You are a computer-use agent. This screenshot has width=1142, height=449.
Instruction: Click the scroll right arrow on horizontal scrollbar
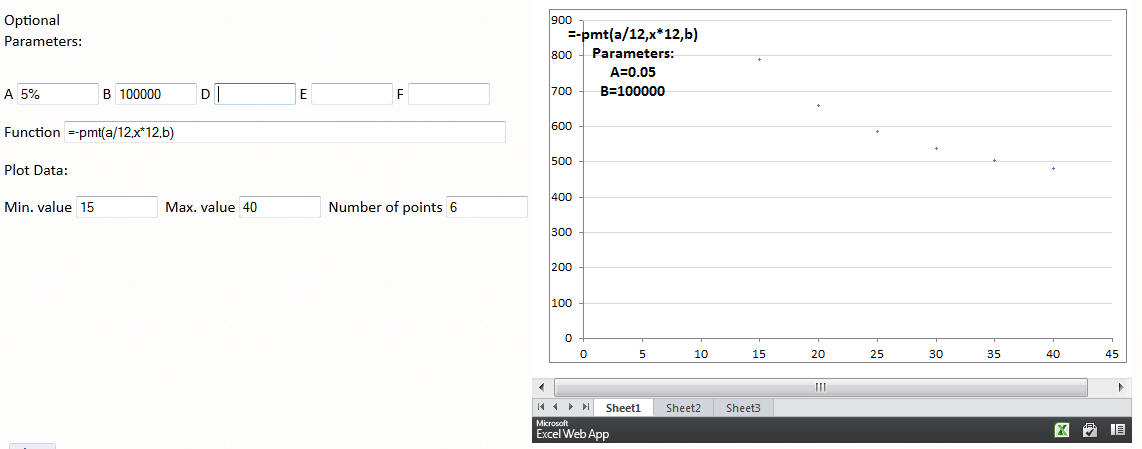(1119, 387)
